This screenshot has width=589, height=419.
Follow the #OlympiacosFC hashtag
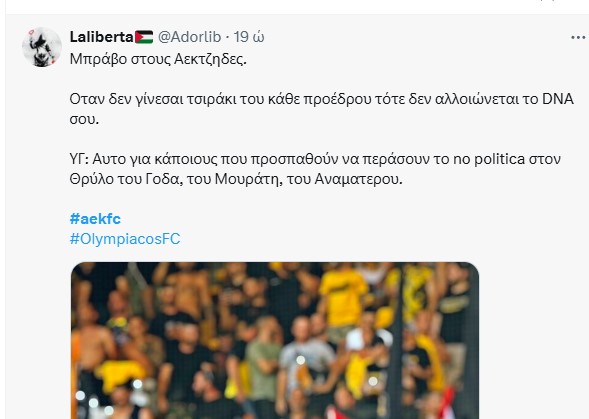coord(125,239)
